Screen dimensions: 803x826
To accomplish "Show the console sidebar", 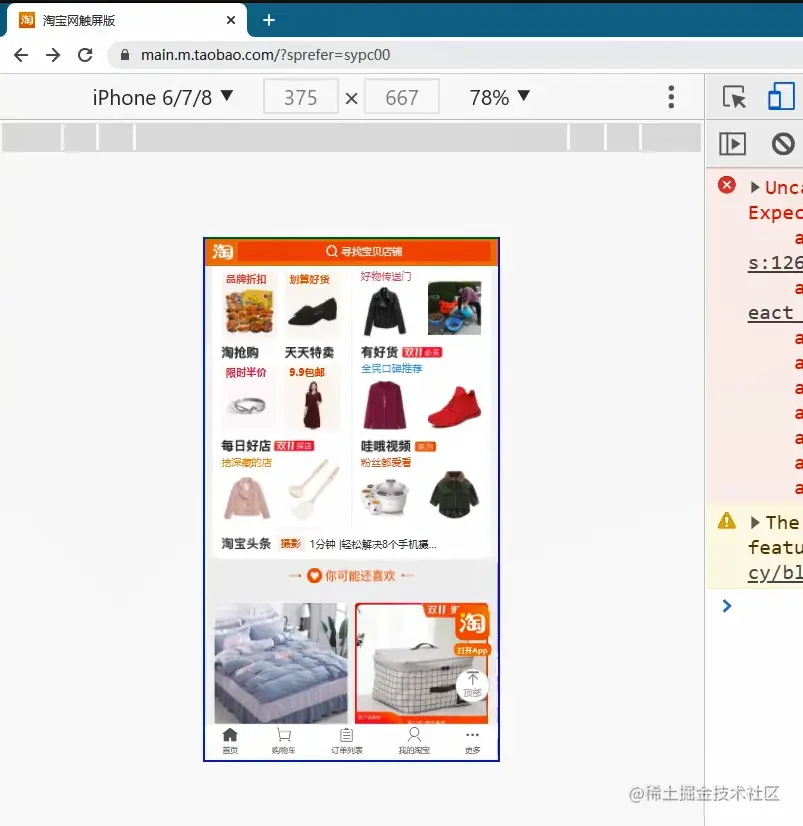I will pos(733,143).
